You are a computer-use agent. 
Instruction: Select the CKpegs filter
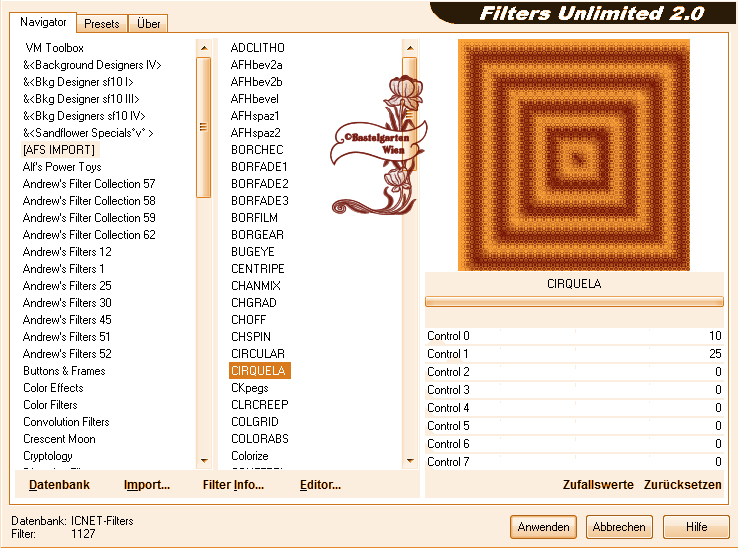pyautogui.click(x=249, y=388)
